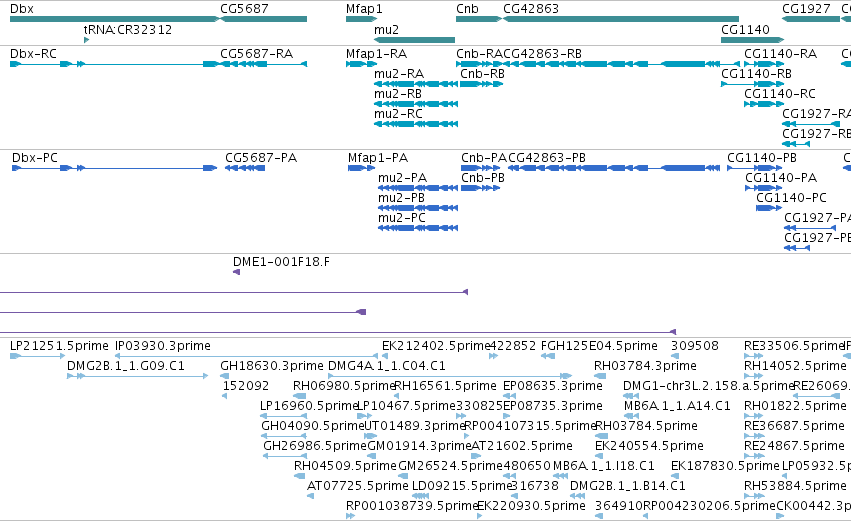Select the EK212402.5prime EST label
This screenshot has width=851, height=521.
[x=436, y=346]
